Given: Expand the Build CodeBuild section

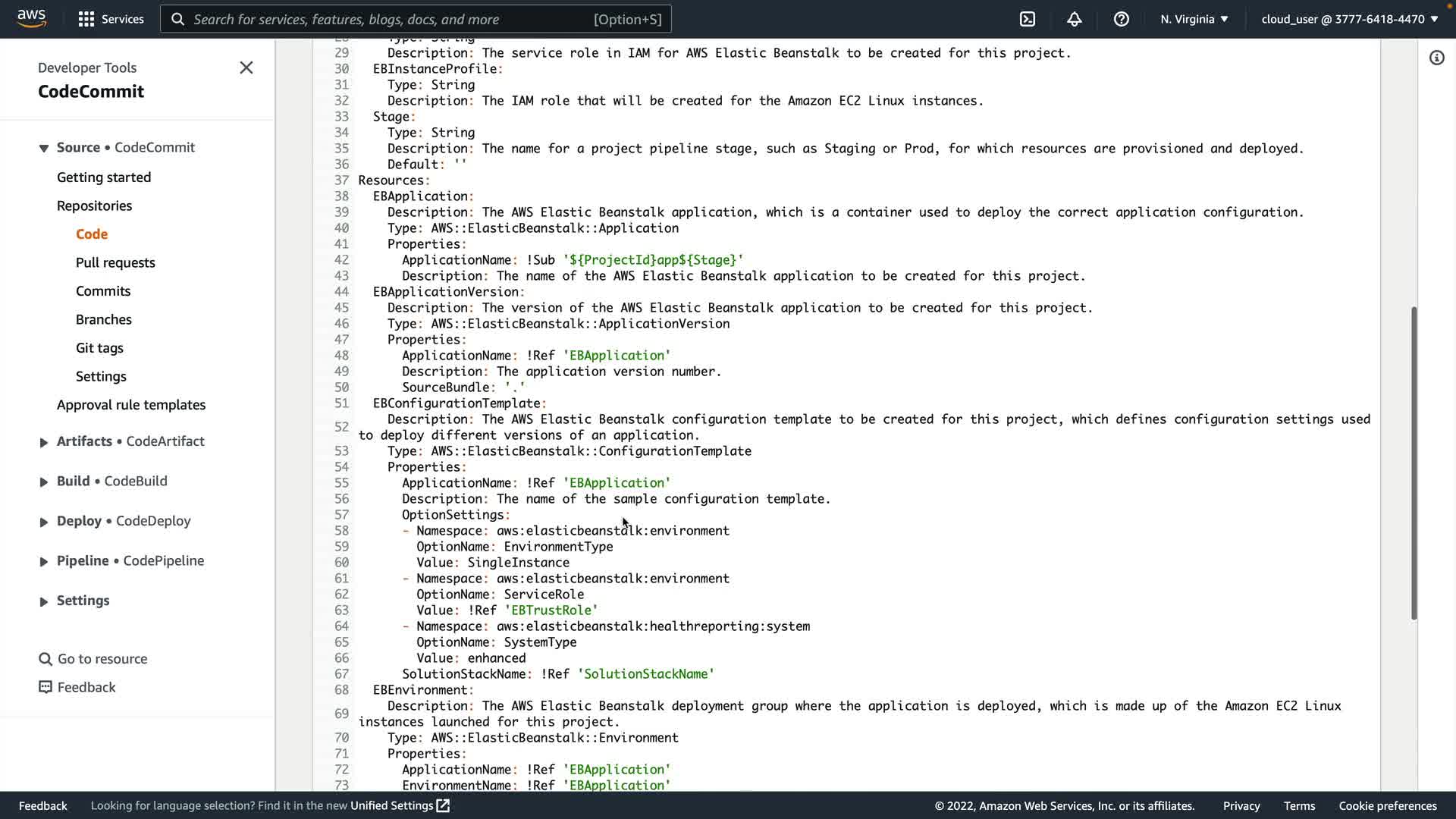Looking at the screenshot, I should (43, 482).
